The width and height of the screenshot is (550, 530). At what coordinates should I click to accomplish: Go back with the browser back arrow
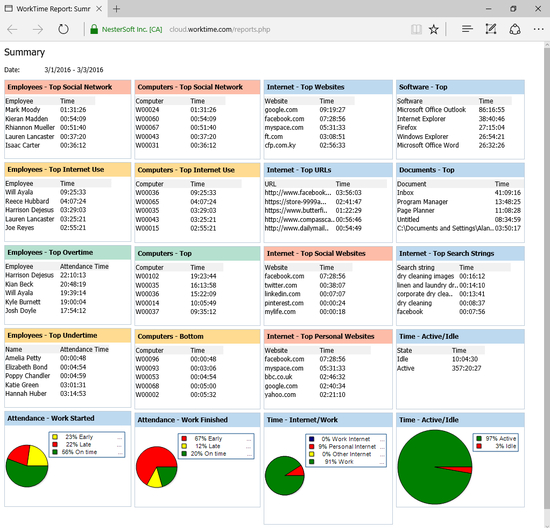(12, 29)
